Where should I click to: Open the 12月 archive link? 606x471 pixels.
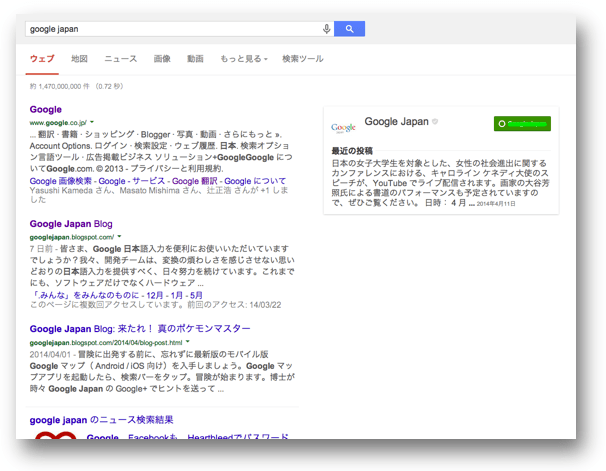tap(155, 295)
